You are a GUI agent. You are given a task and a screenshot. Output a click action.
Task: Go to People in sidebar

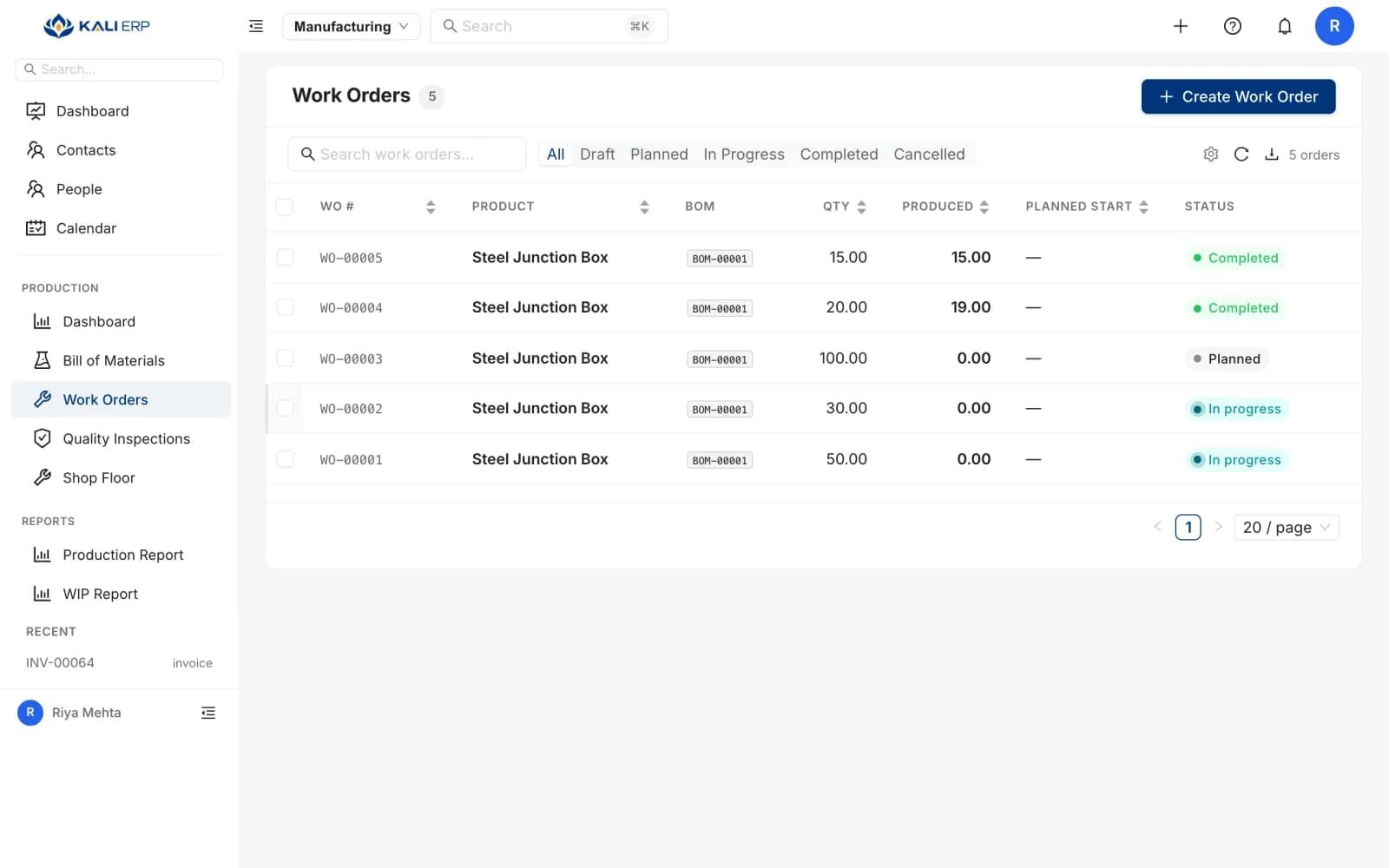tap(122, 189)
